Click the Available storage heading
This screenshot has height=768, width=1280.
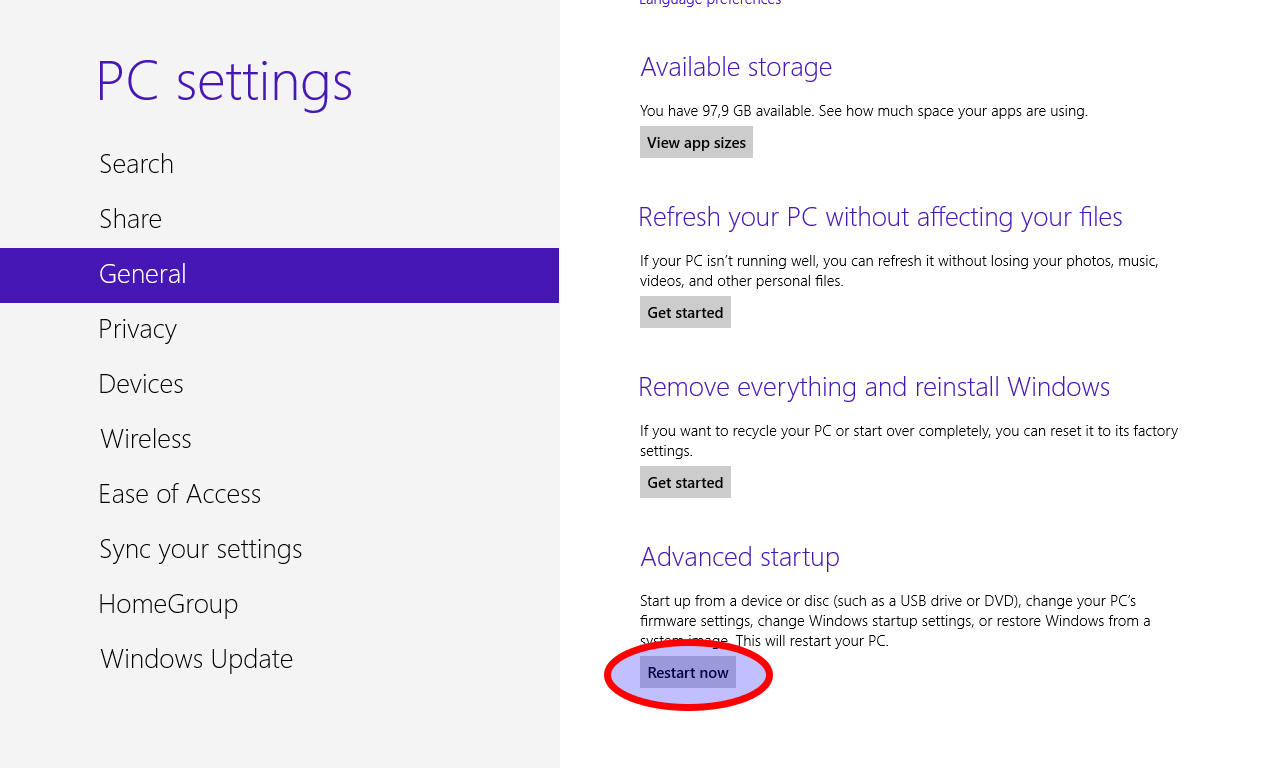tap(736, 67)
